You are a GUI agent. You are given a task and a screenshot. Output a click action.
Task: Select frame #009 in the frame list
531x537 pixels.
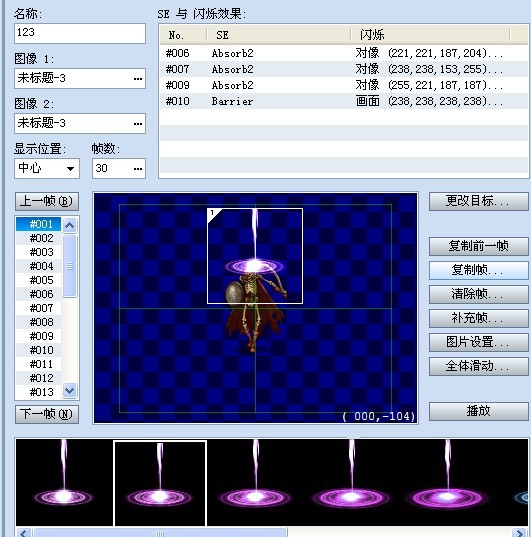coord(39,336)
